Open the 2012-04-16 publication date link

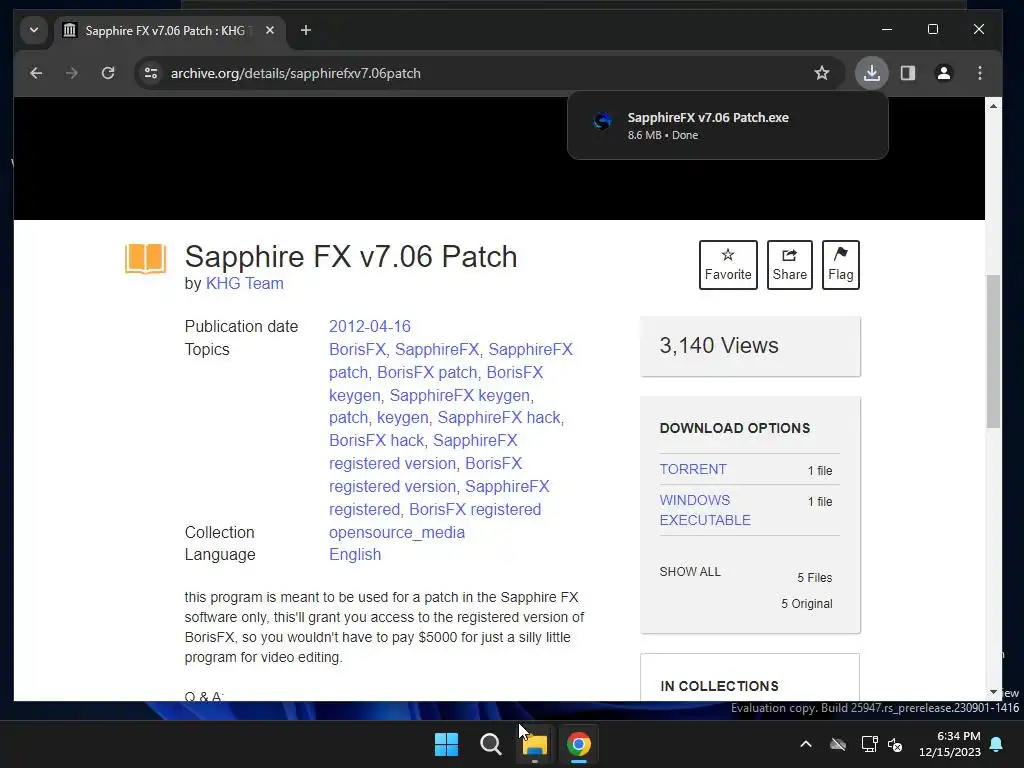[x=370, y=327]
